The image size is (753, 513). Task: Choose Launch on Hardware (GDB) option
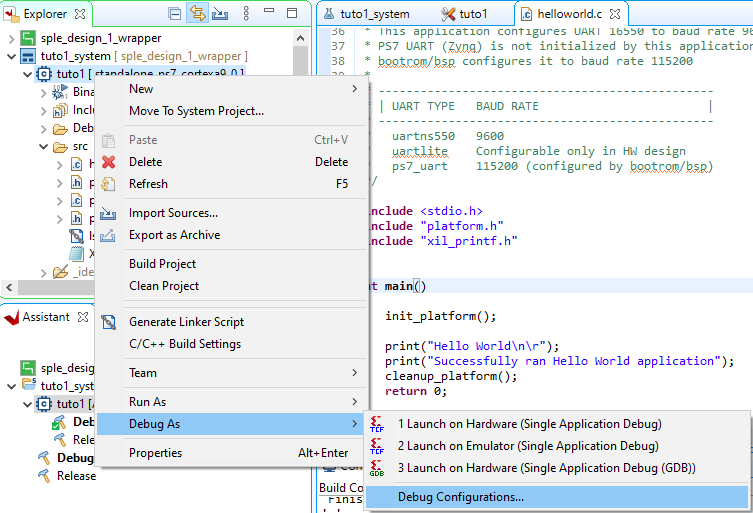click(x=557, y=468)
